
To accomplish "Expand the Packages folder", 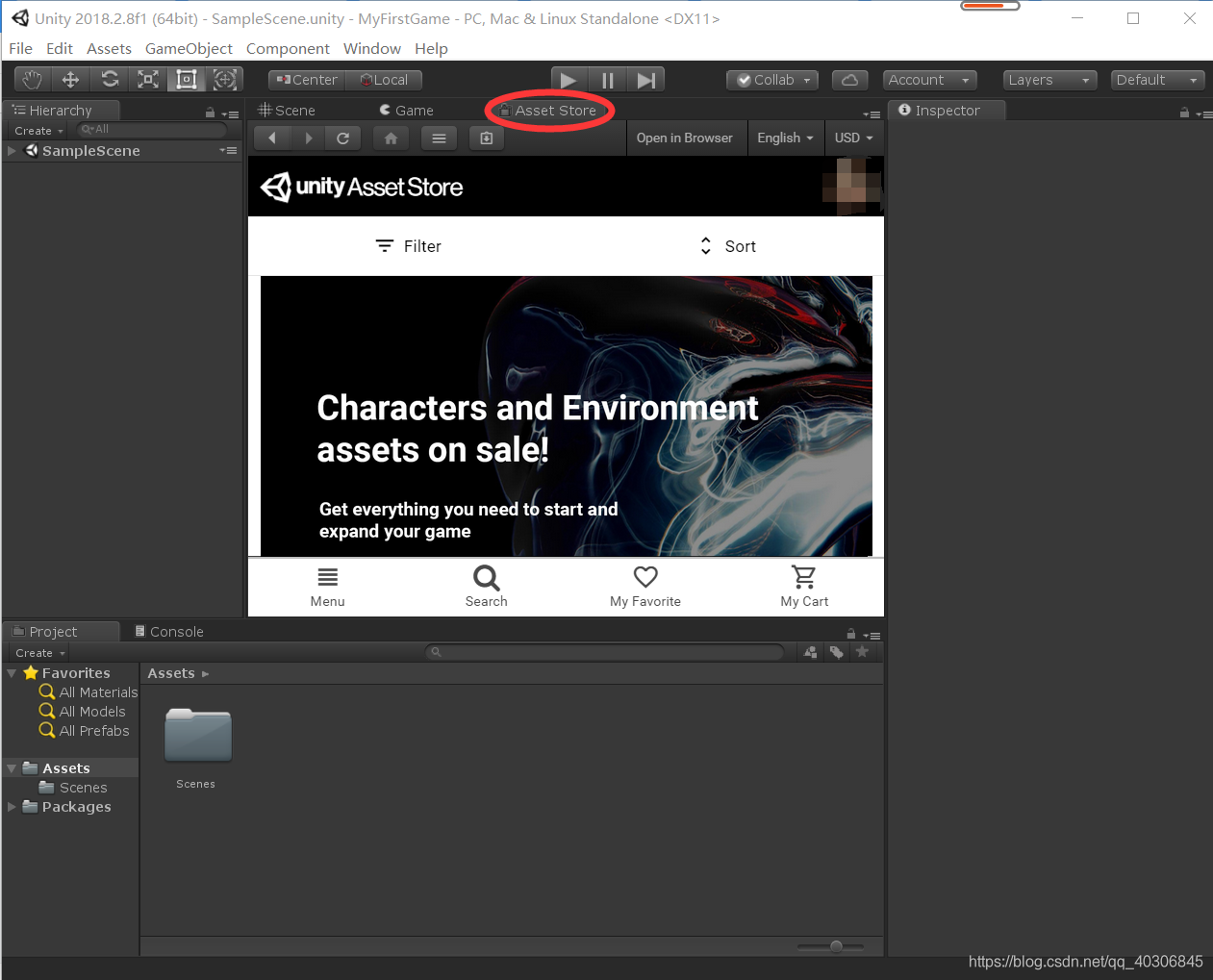I will pos(12,807).
